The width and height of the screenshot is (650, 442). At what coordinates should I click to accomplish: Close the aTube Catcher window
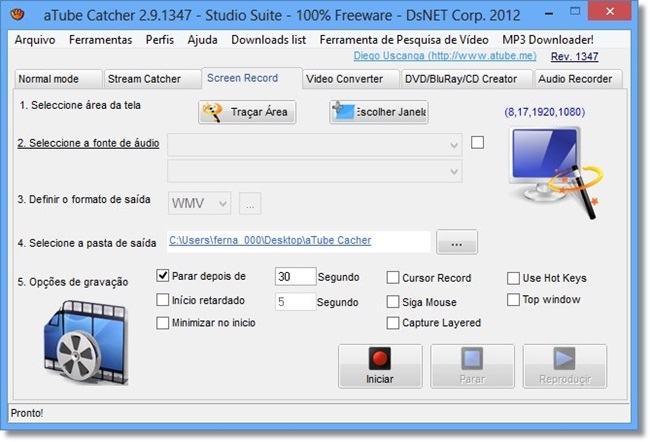pos(610,12)
